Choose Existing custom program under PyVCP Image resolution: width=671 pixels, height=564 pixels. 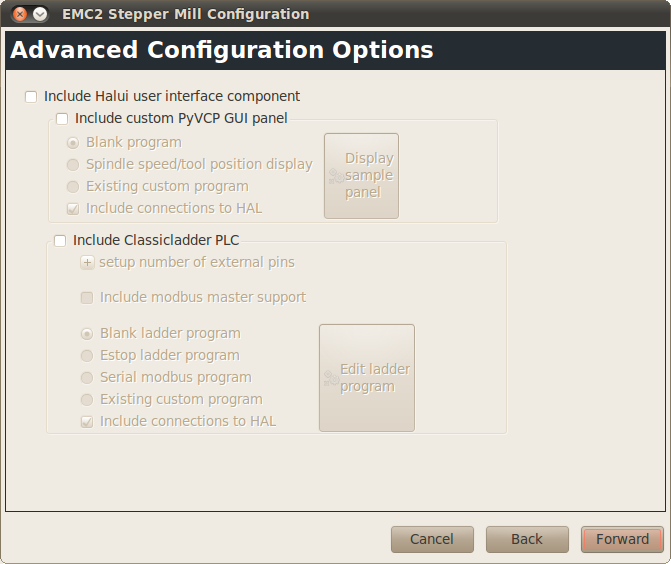[x=73, y=187]
